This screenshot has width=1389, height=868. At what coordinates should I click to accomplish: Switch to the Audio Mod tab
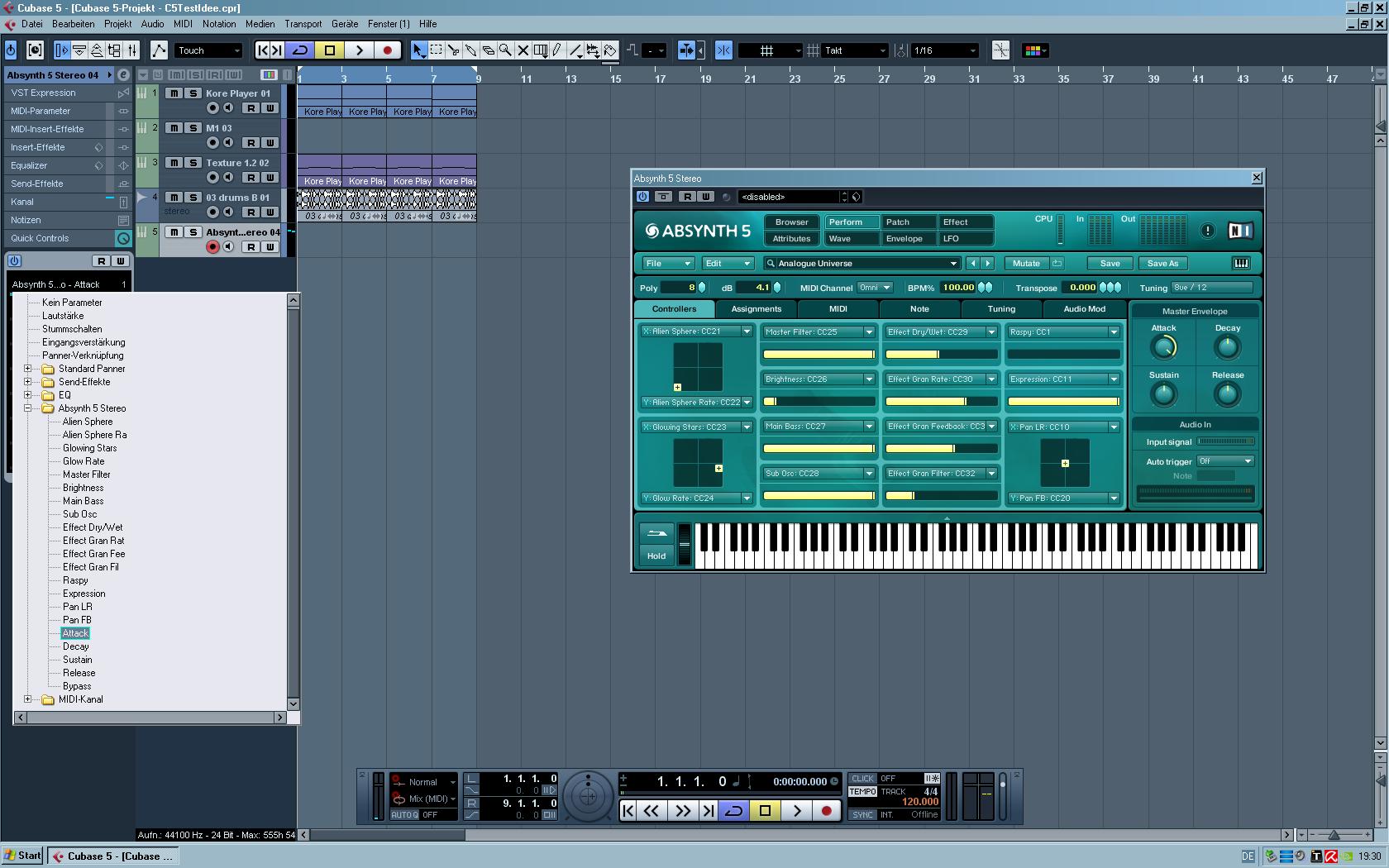click(x=1084, y=309)
